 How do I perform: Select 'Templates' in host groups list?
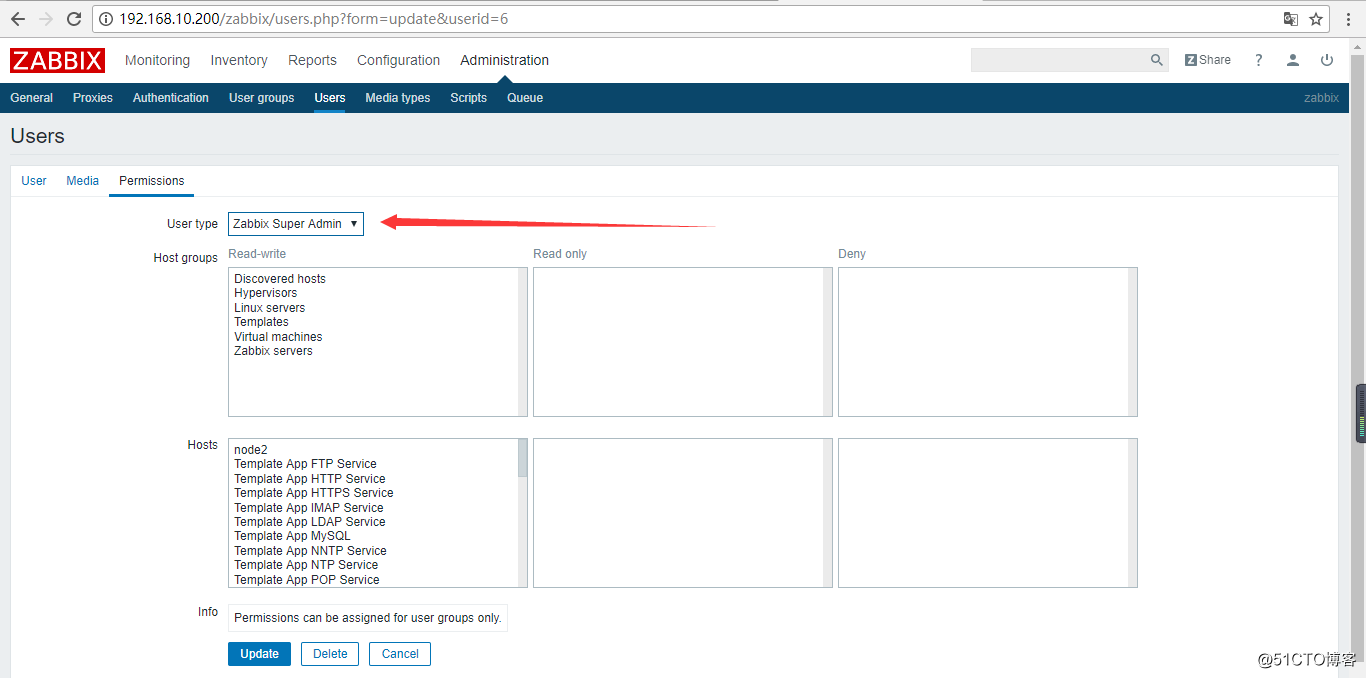click(261, 322)
